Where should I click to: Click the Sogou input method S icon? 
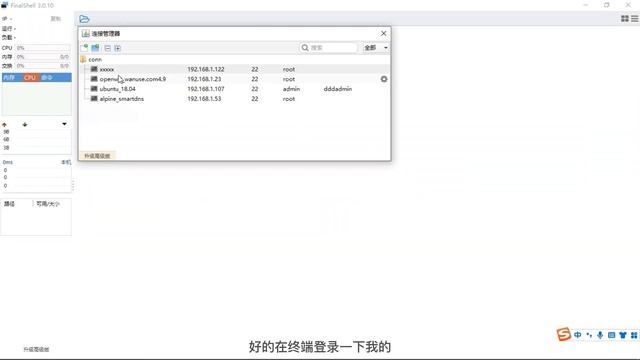(563, 334)
